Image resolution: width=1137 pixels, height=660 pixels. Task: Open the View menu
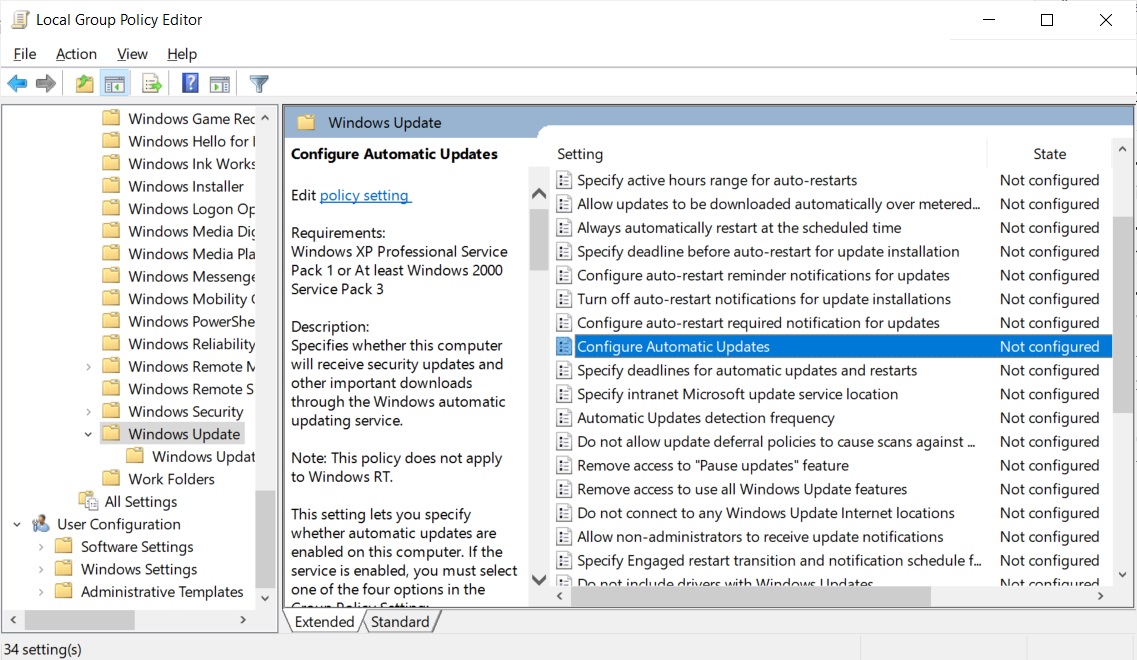pos(132,54)
